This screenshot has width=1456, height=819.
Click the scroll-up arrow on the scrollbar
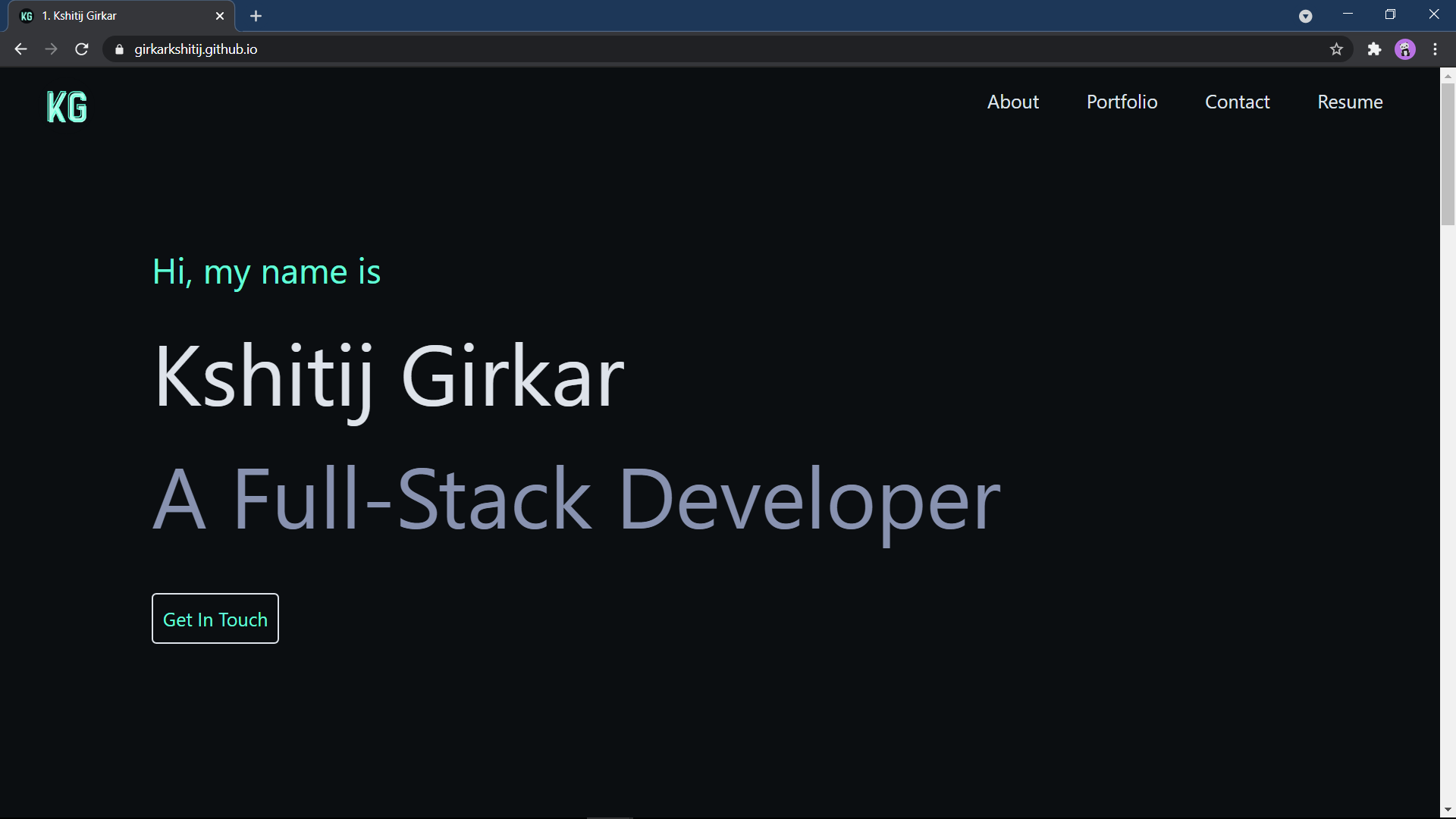(1448, 75)
